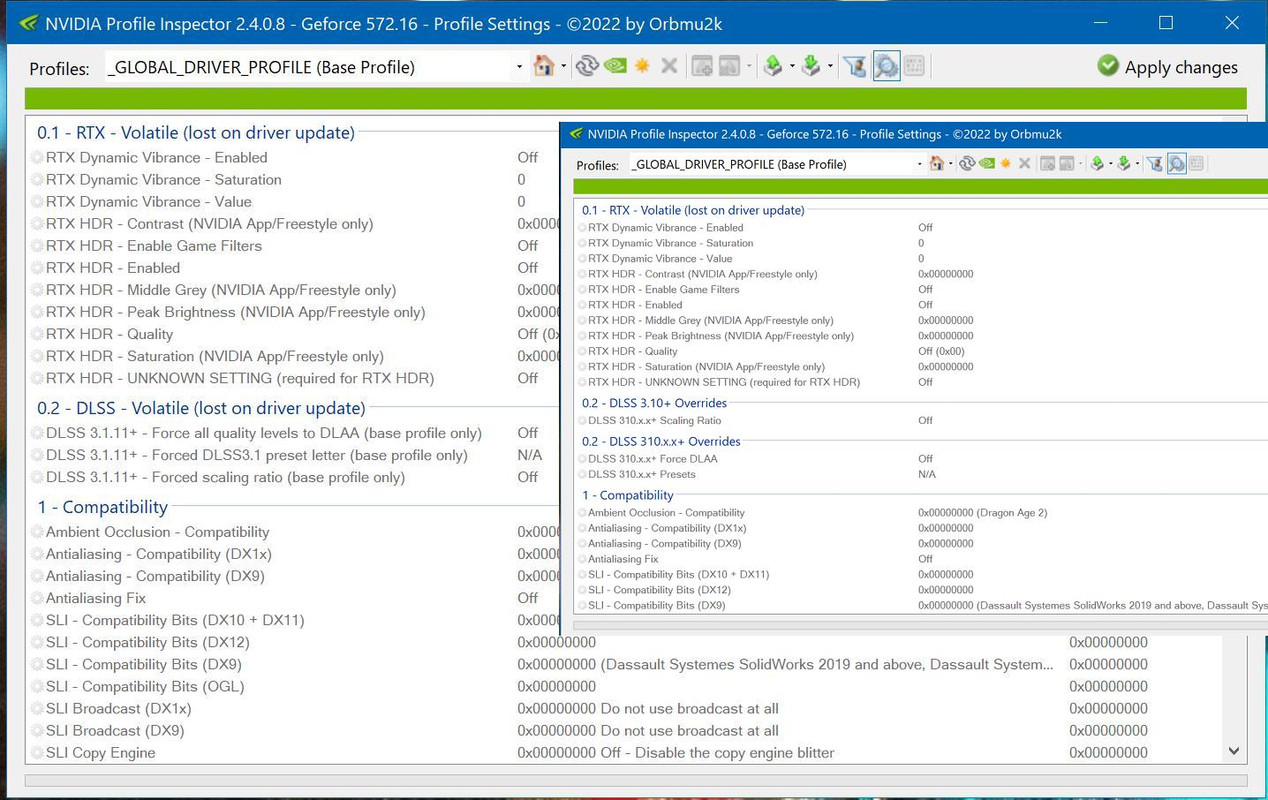Select 'RTX HDR - Enable Game Filters' in large window
The height and width of the screenshot is (800, 1268).
point(154,246)
